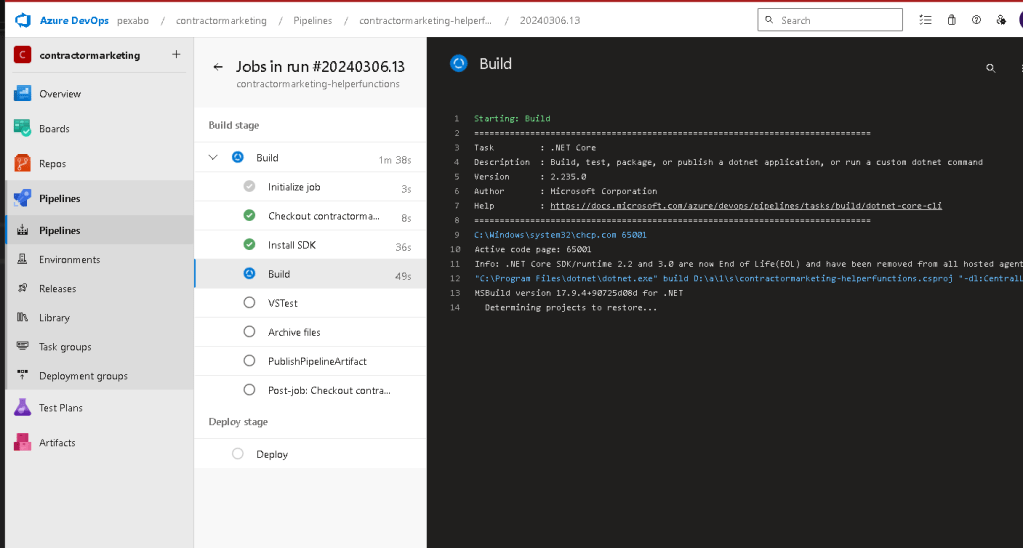Select the Install SDK step
This screenshot has height=548, width=1023.
[x=311, y=245]
